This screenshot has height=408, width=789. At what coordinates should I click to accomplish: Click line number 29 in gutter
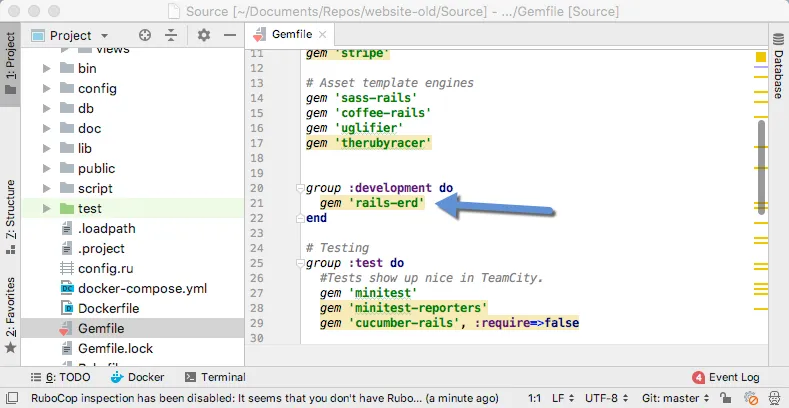coord(257,323)
